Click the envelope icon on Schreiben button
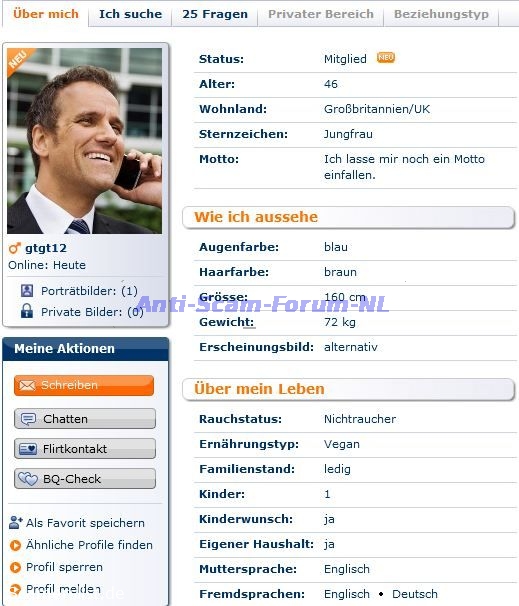This screenshot has width=519, height=606. pos(27,385)
